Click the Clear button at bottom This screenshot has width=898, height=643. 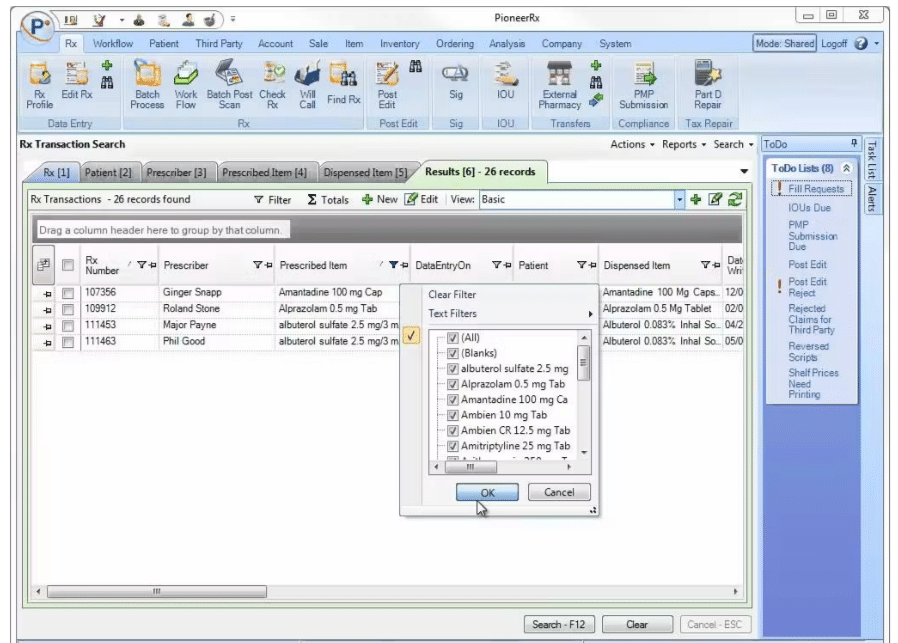637,624
